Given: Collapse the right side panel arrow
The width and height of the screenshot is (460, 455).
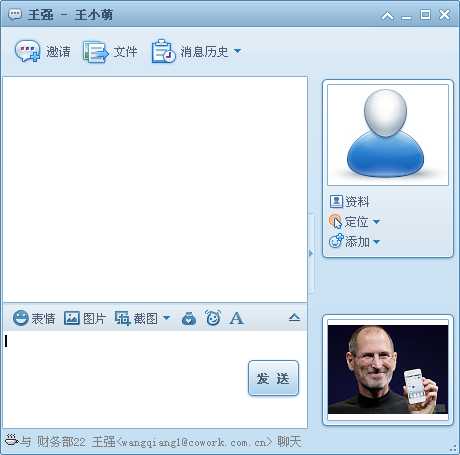Looking at the screenshot, I should [x=311, y=253].
